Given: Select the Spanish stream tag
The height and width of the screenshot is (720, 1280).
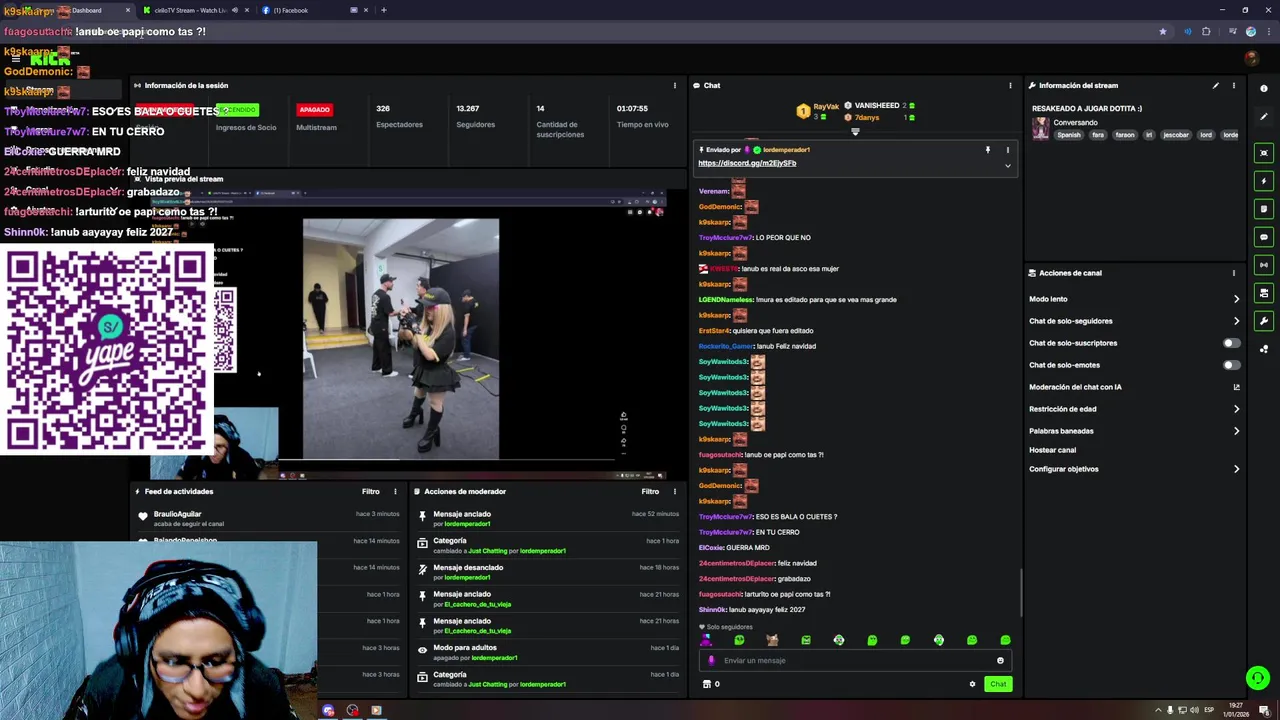Looking at the screenshot, I should 1069,135.
